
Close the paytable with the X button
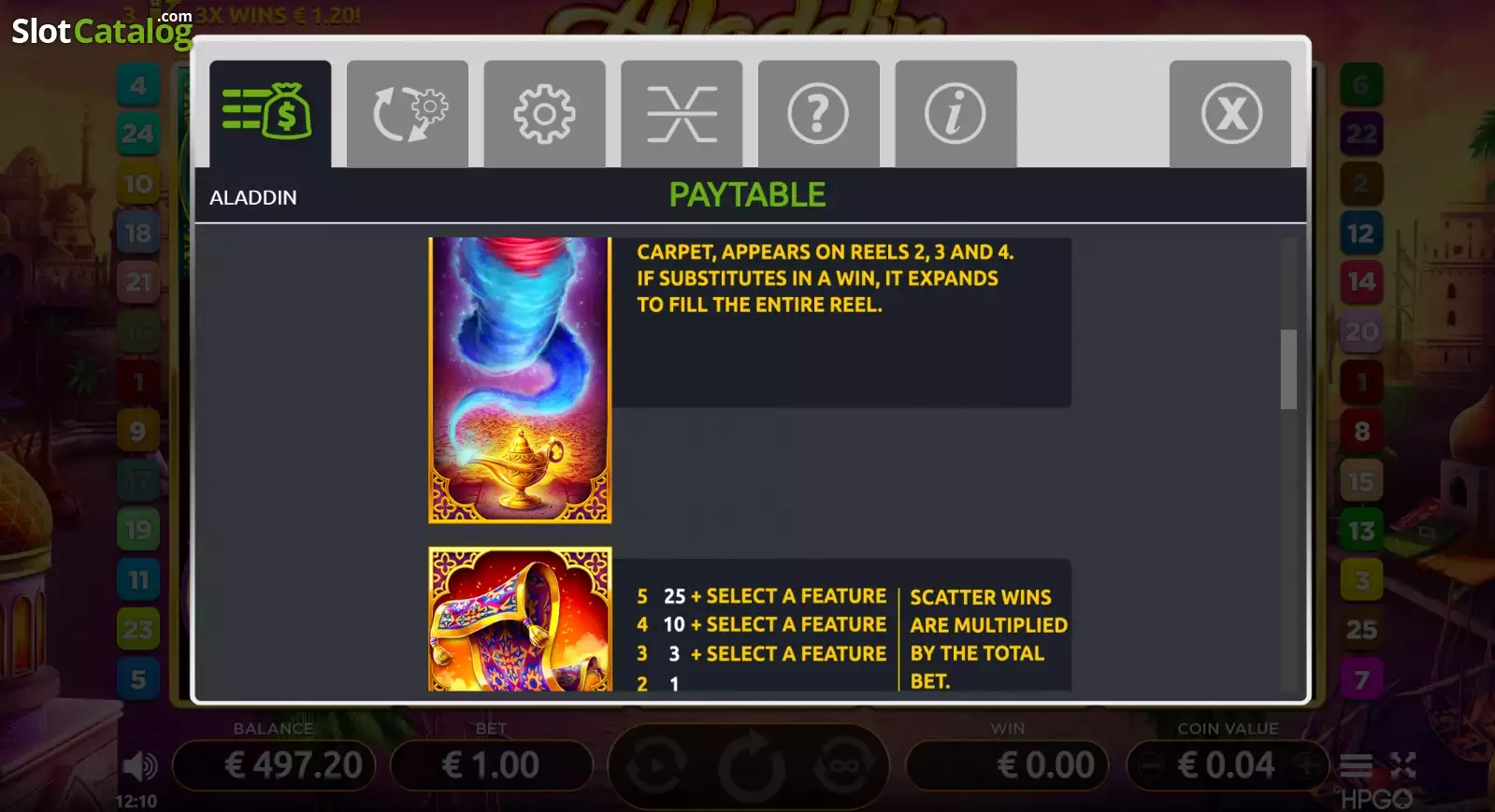point(1230,114)
